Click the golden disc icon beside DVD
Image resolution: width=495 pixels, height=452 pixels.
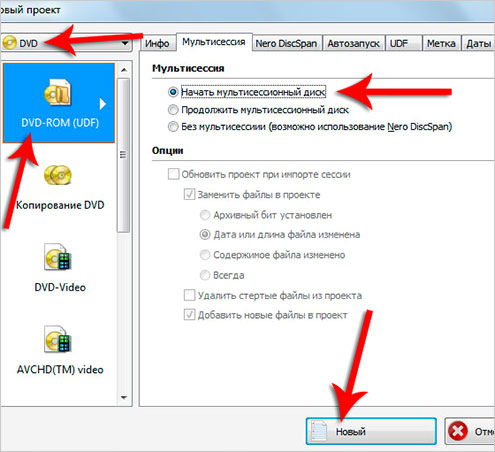coord(10,43)
